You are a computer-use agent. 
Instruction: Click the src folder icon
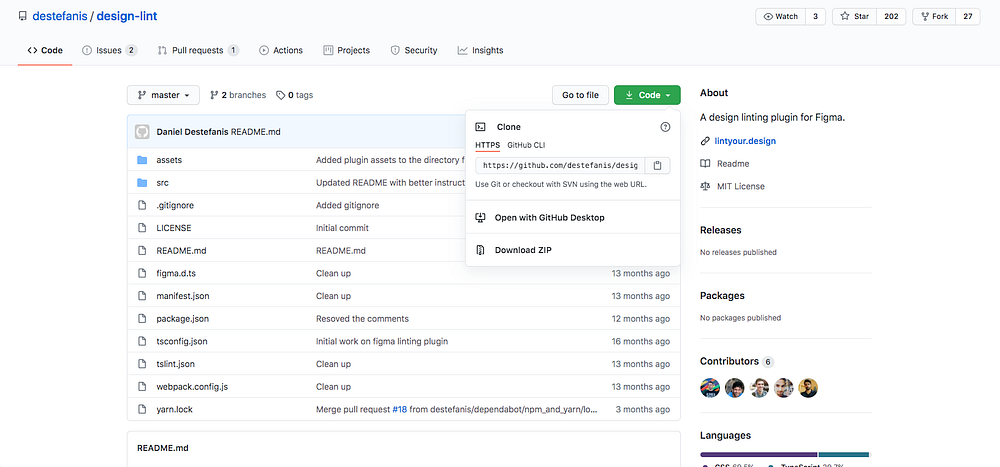142,182
